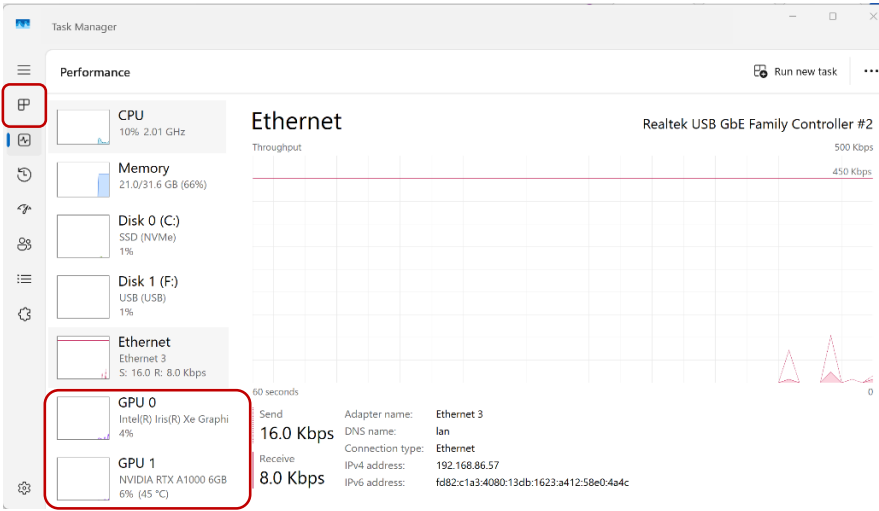This screenshot has height=511, width=879.
Task: Open the Startup apps icon
Action: point(24,209)
